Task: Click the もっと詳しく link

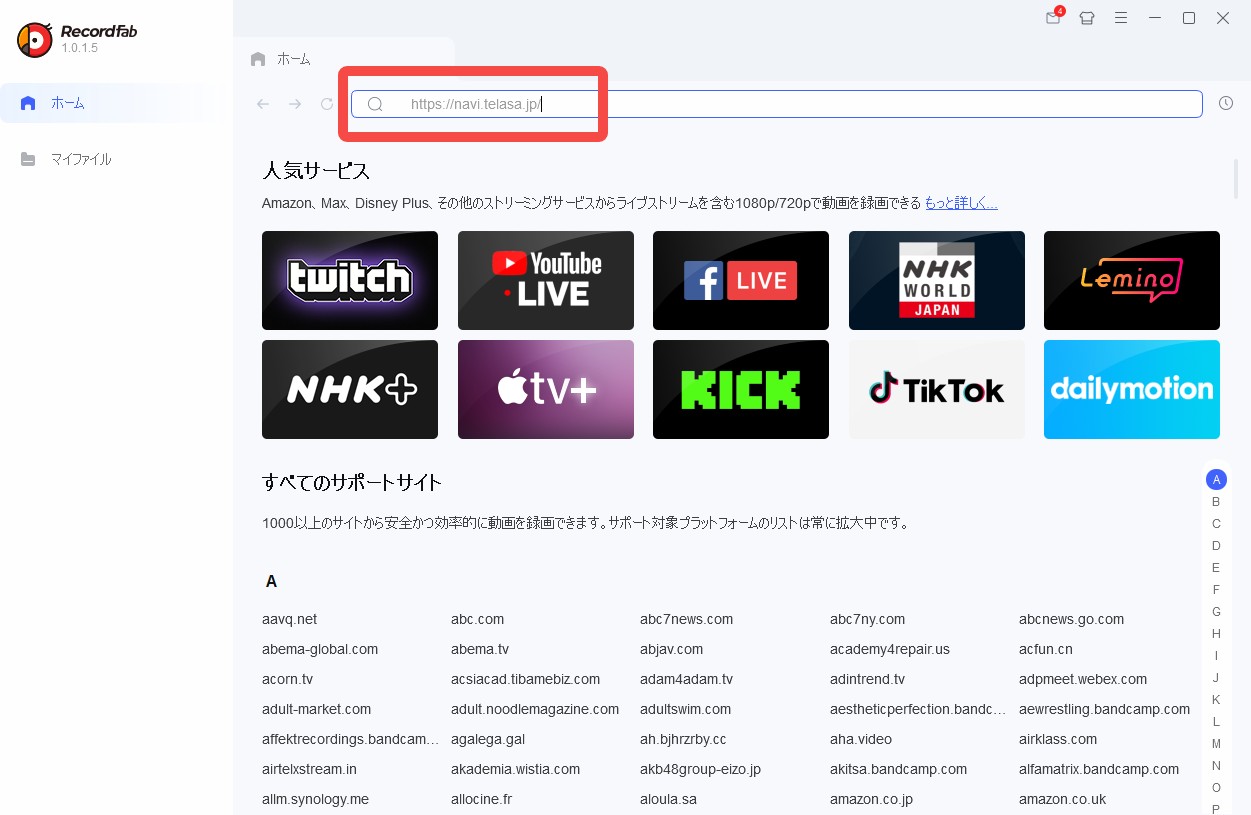Action: pos(960,203)
